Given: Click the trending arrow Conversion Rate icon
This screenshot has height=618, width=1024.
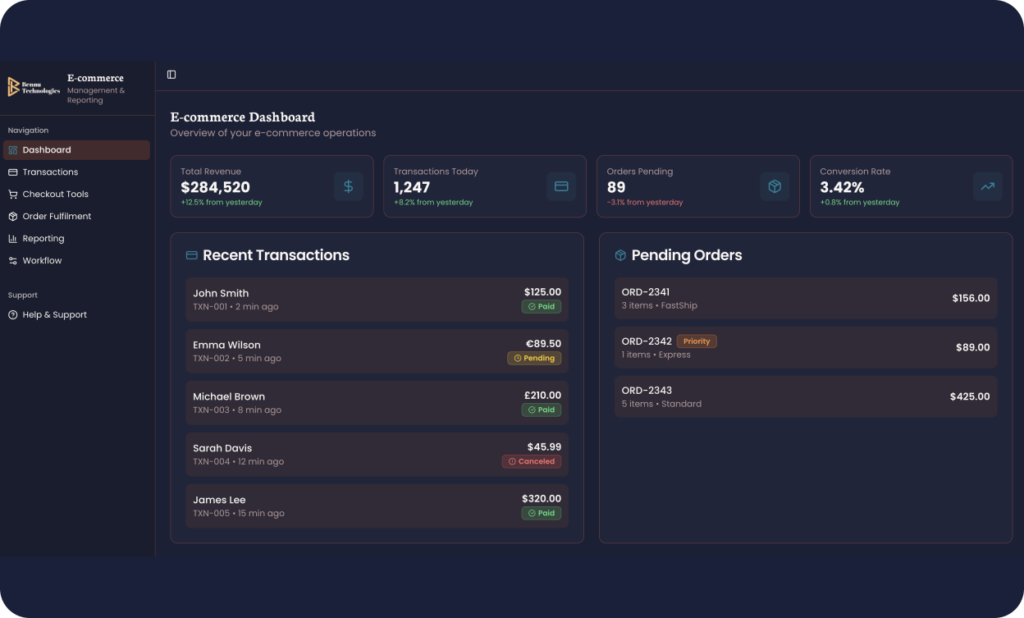Looking at the screenshot, I should [x=987, y=187].
